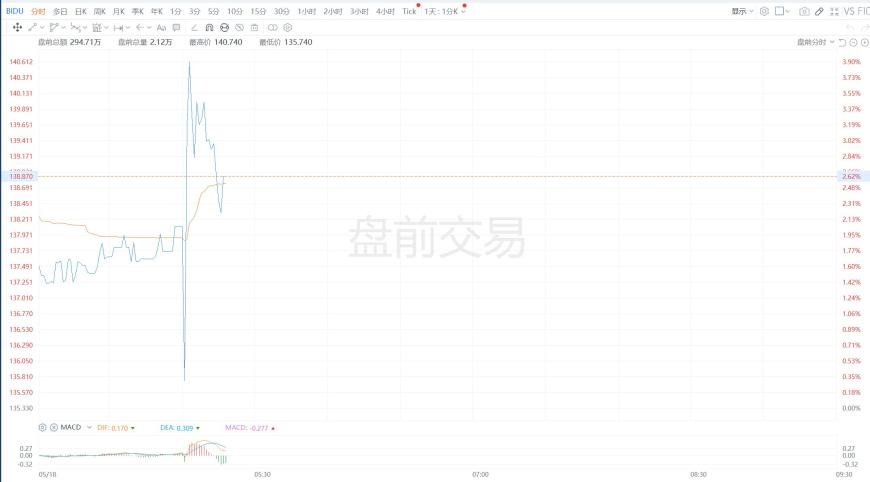Toggle hide drawings icon

[x=239, y=27]
